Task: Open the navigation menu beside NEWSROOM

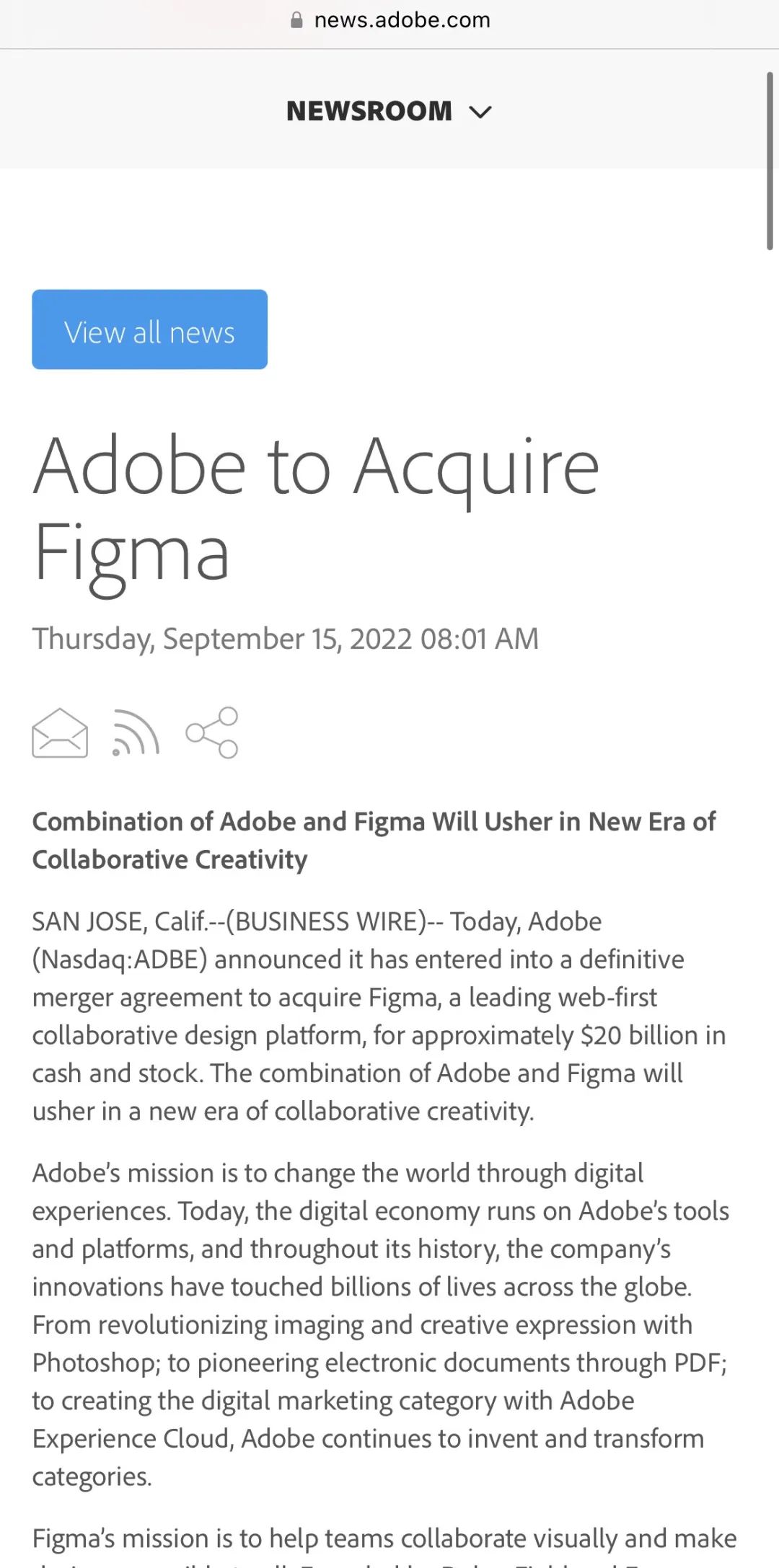Action: tap(480, 111)
